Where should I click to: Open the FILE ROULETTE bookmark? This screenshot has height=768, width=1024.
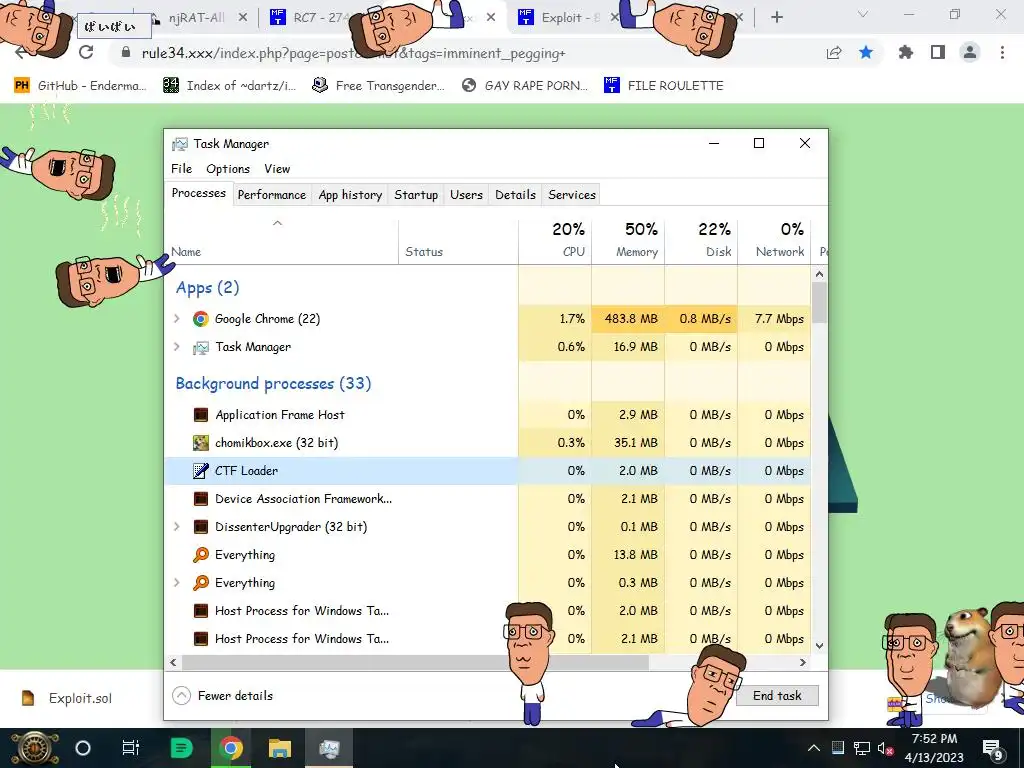[x=664, y=86]
